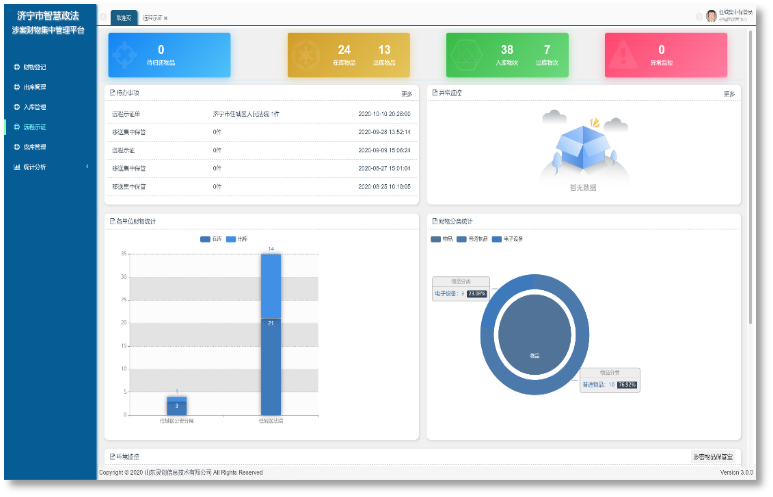This screenshot has height=497, width=773.
Task: Click the yellow in-stock items card icon
Action: (x=305, y=55)
